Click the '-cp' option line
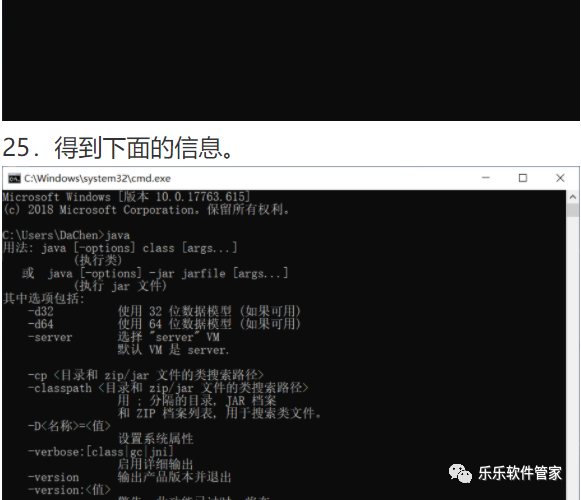 tap(146, 375)
